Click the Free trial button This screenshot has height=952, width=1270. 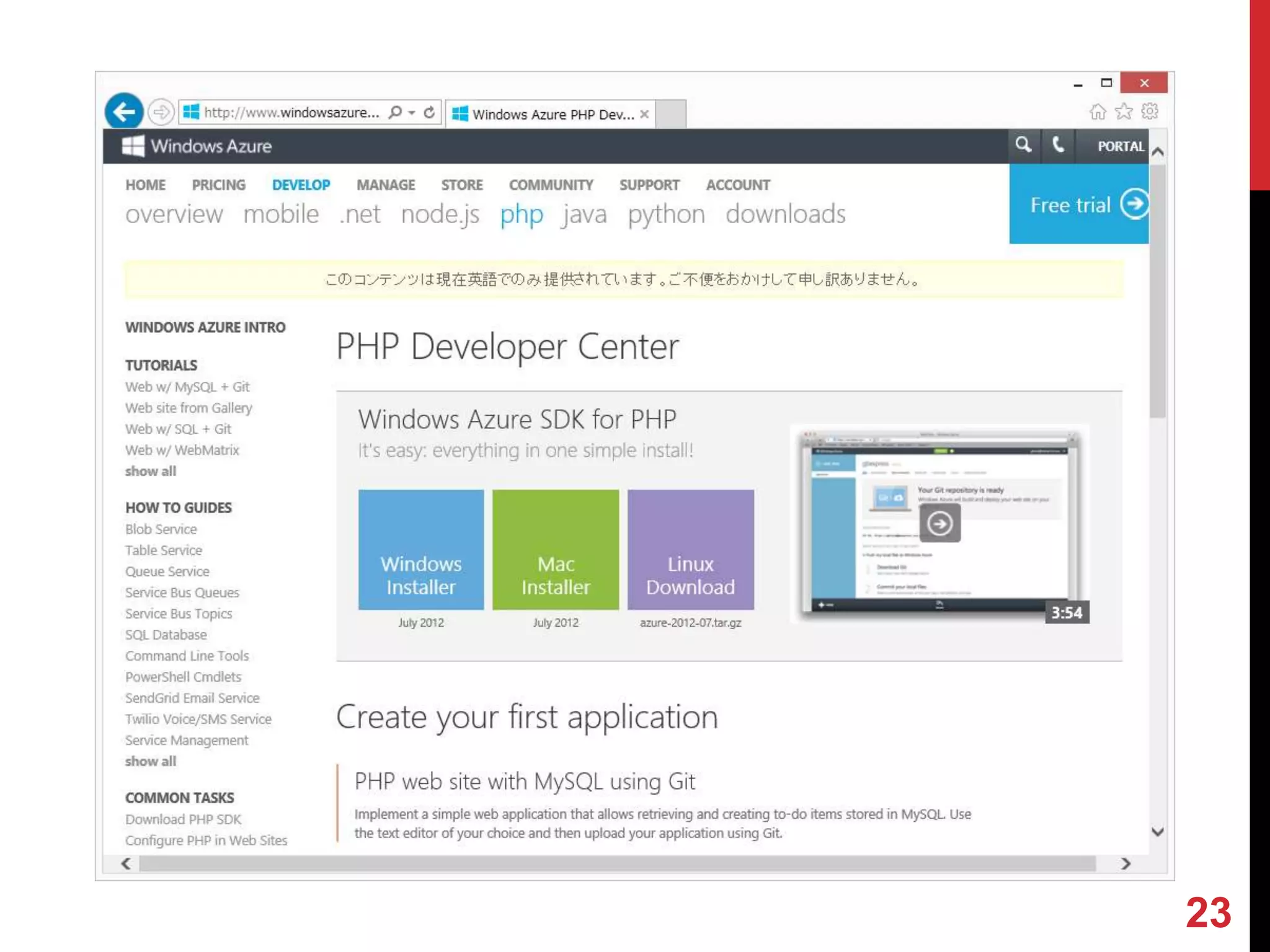point(1078,205)
